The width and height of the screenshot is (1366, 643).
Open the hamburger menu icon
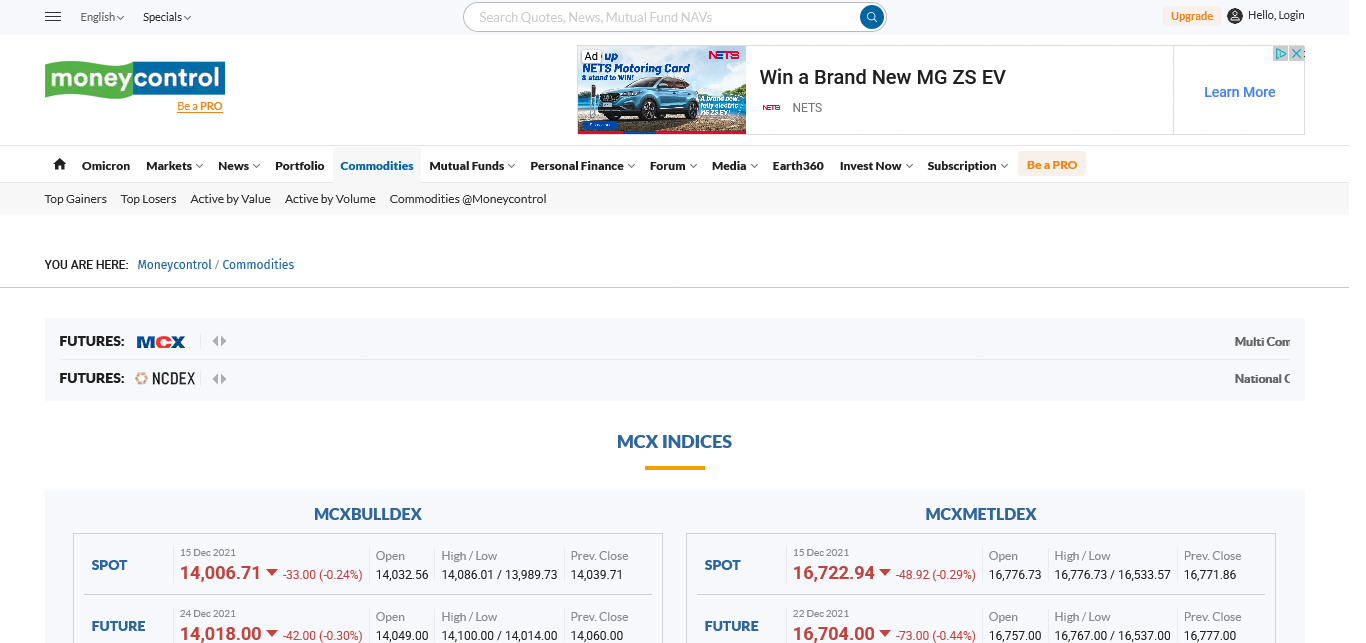(x=53, y=17)
